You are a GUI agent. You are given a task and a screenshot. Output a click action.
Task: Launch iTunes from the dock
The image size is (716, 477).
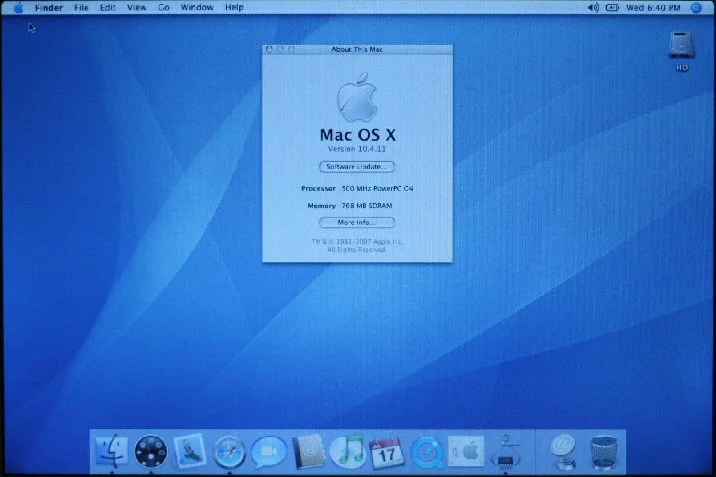pos(347,451)
